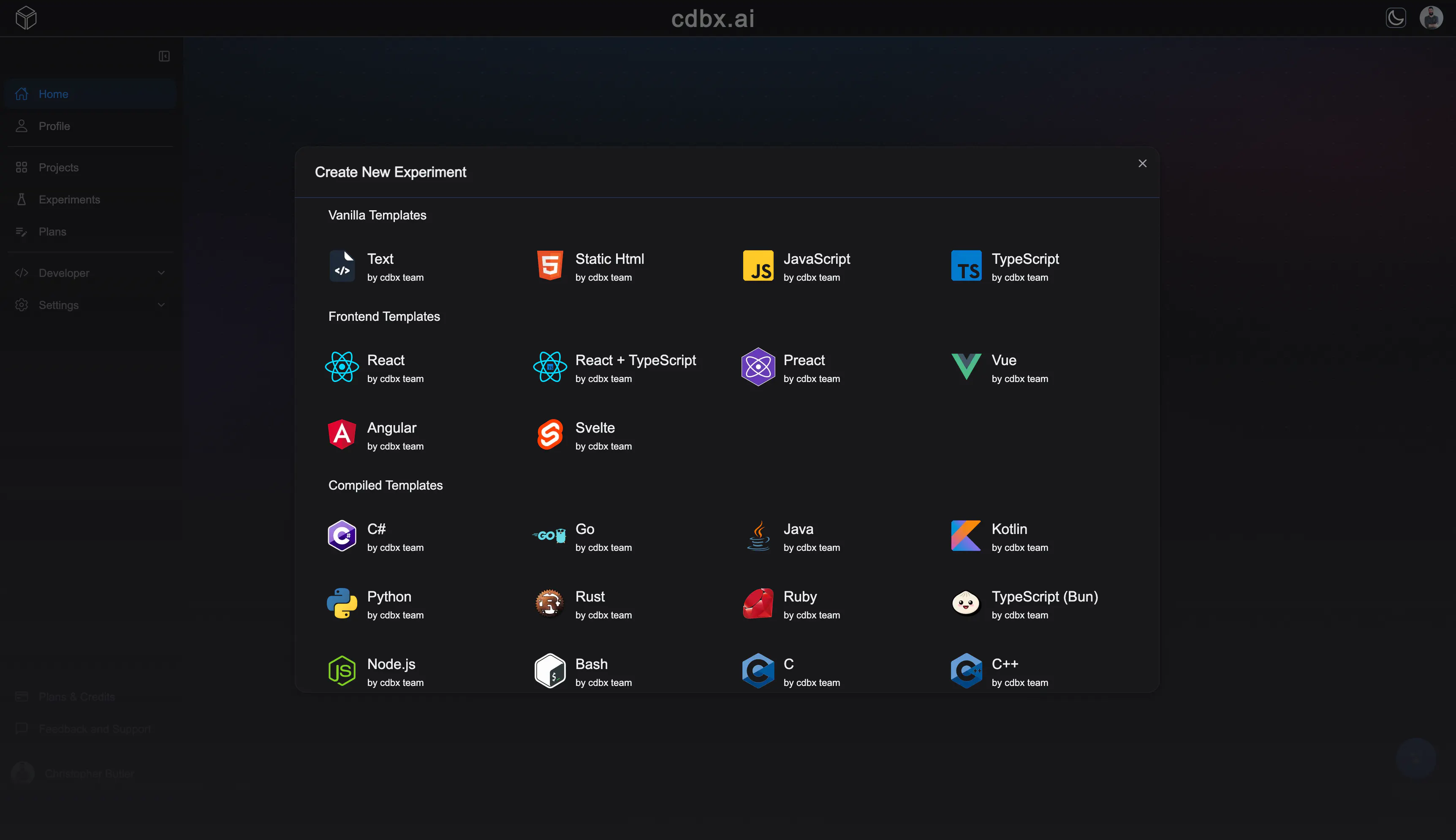Click the Kotlin logo icon
Viewport: 1456px width, 840px height.
coord(966,536)
